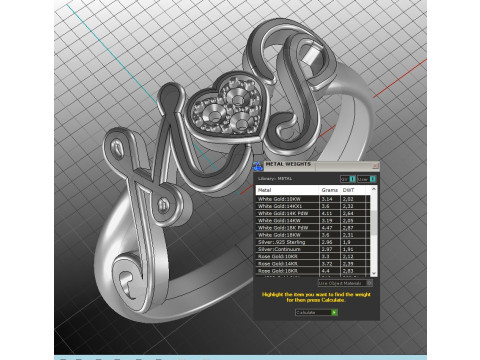Select the White Gold:10KW row
The image size is (480, 360).
tap(313, 199)
